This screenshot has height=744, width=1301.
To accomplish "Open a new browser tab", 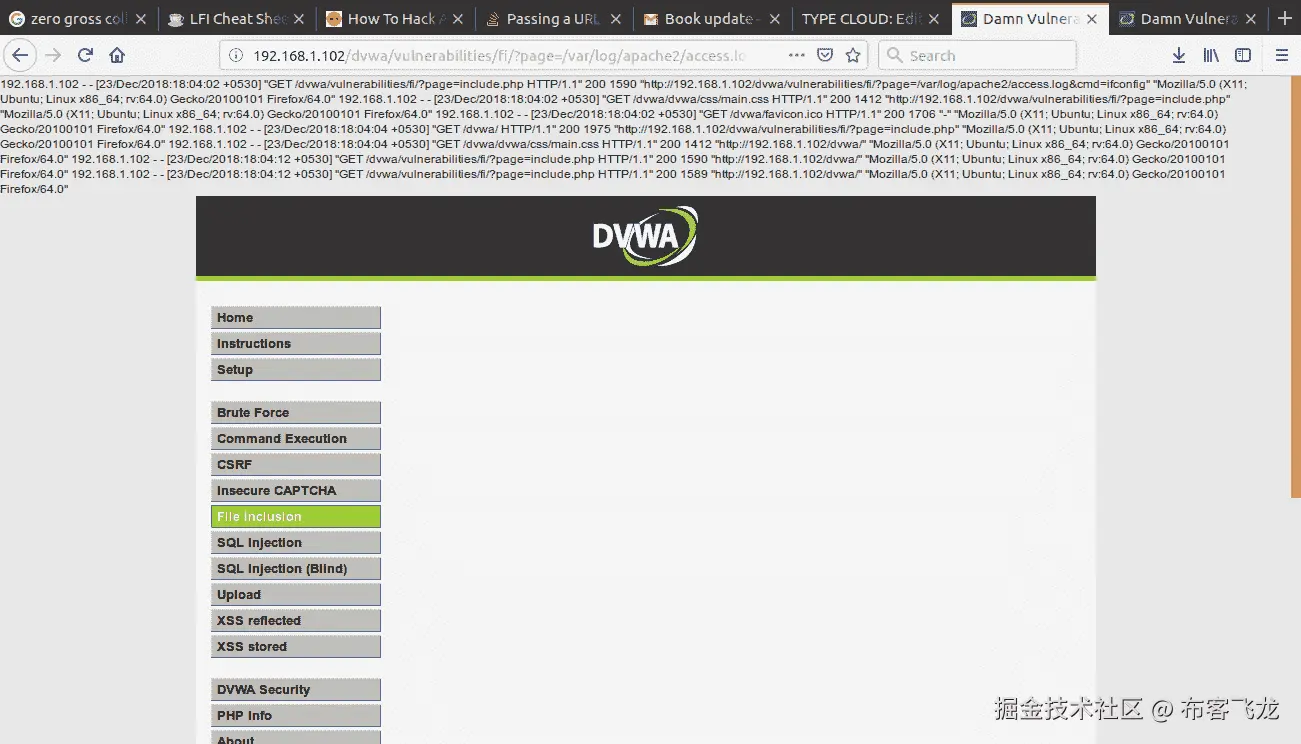I will coord(1285,18).
